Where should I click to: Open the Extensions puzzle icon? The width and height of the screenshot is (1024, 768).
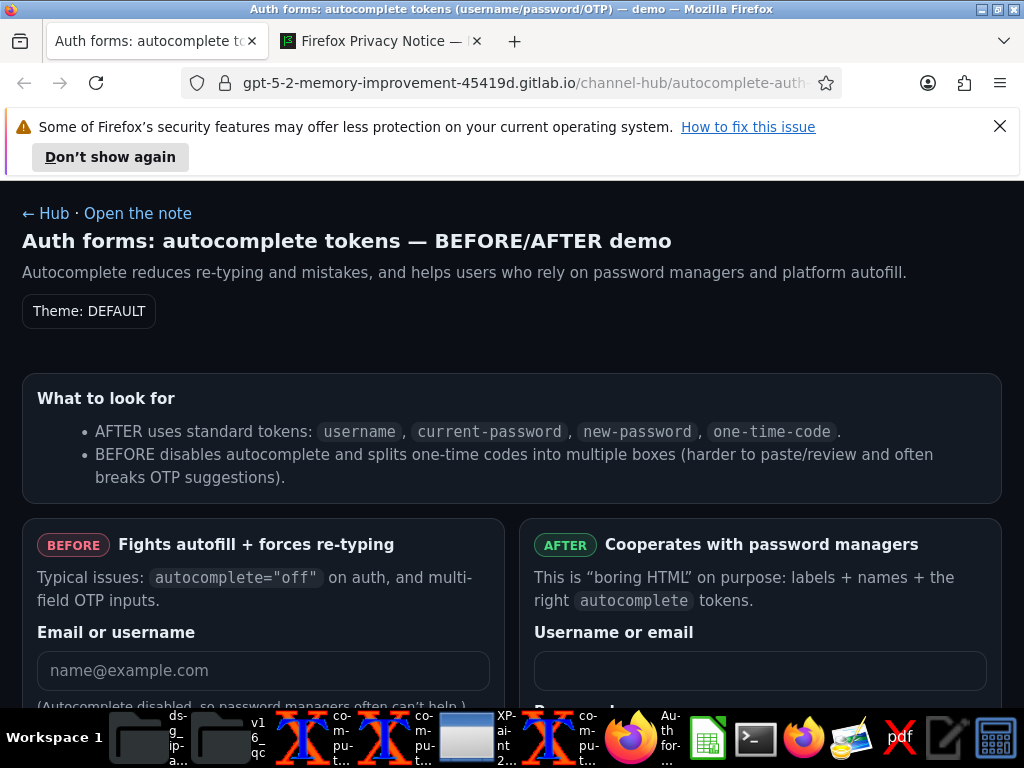pos(964,83)
